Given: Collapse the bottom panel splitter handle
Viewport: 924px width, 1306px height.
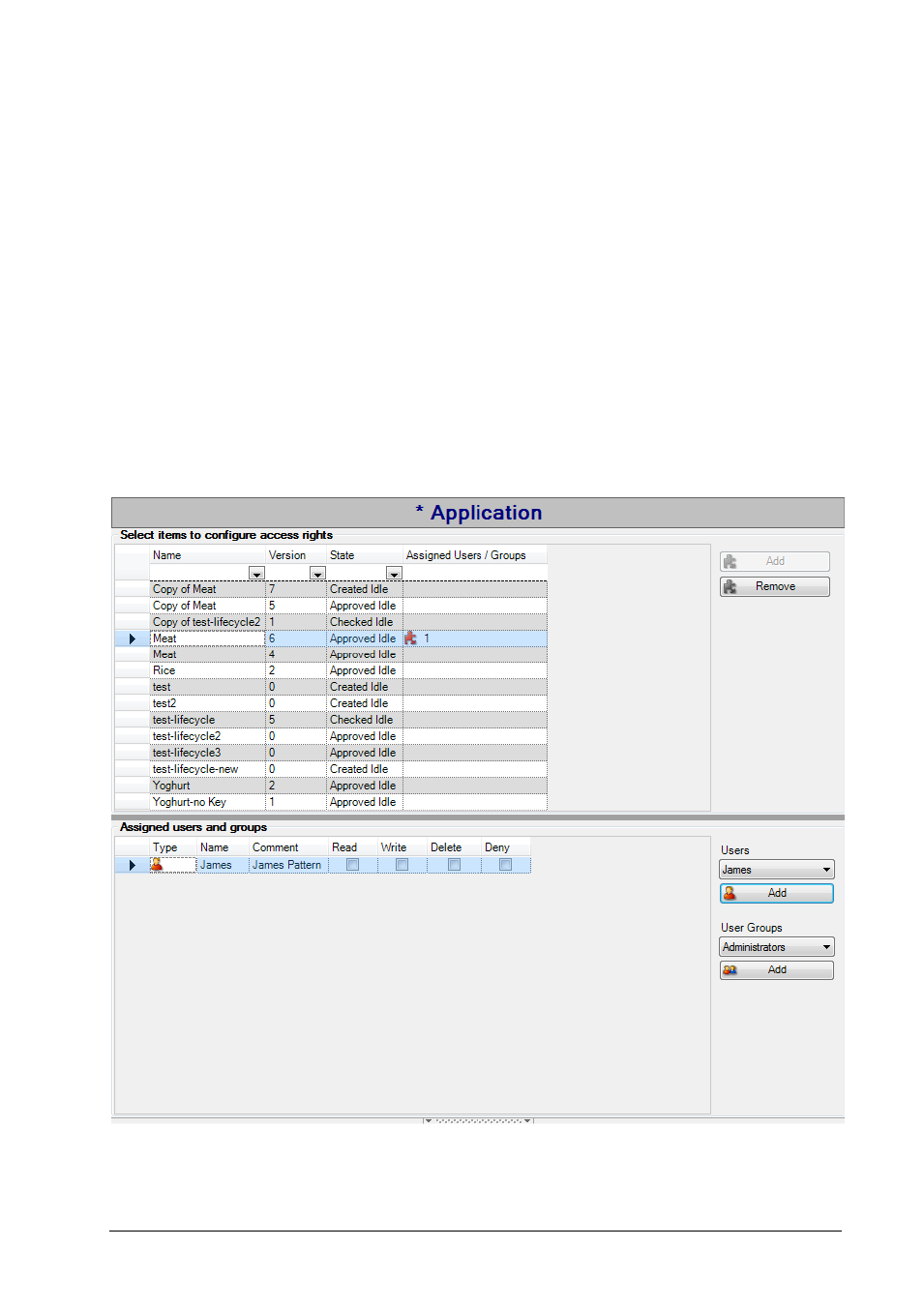Looking at the screenshot, I should pyautogui.click(x=478, y=1120).
